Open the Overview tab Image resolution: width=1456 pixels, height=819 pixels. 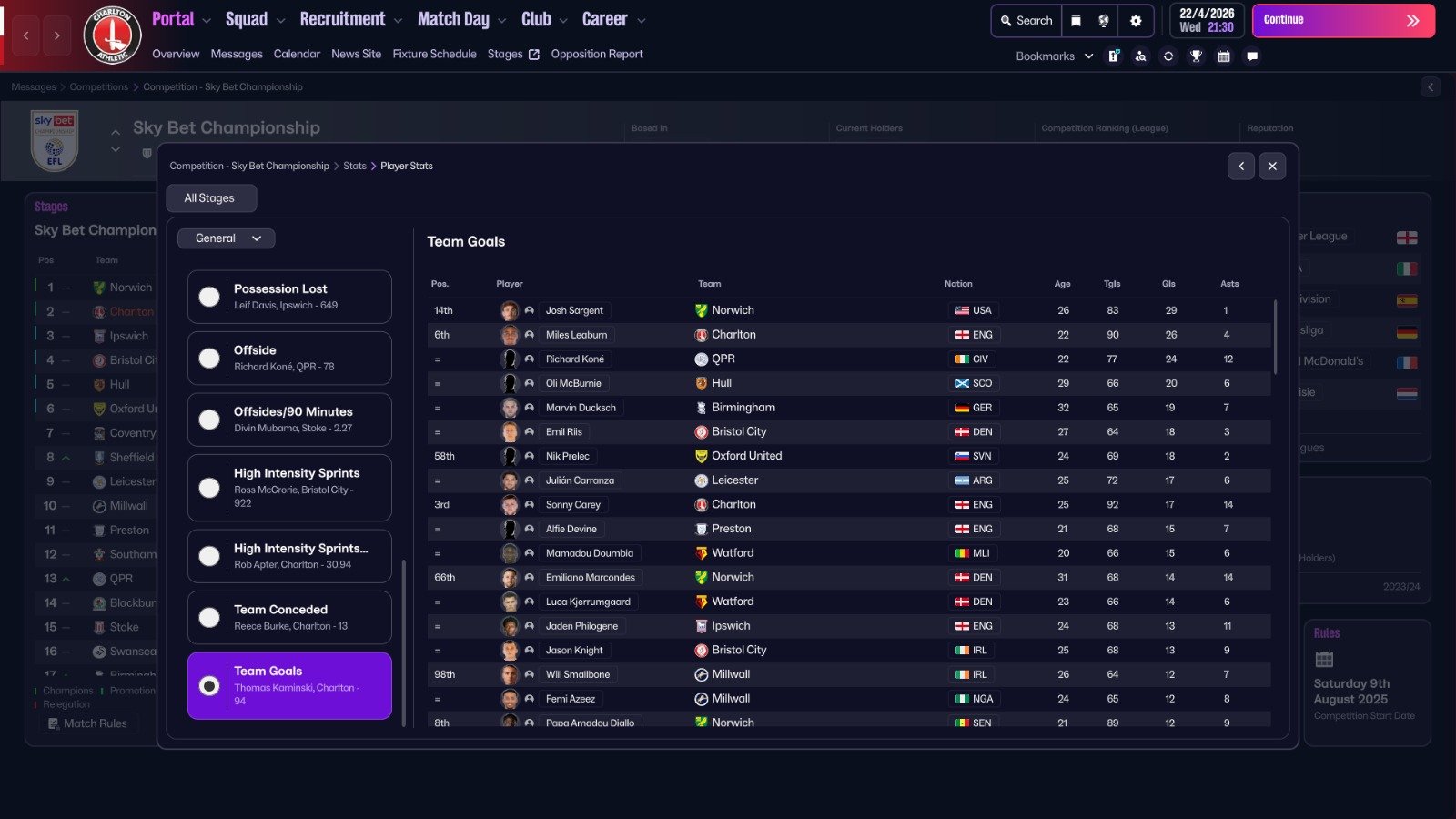176,55
